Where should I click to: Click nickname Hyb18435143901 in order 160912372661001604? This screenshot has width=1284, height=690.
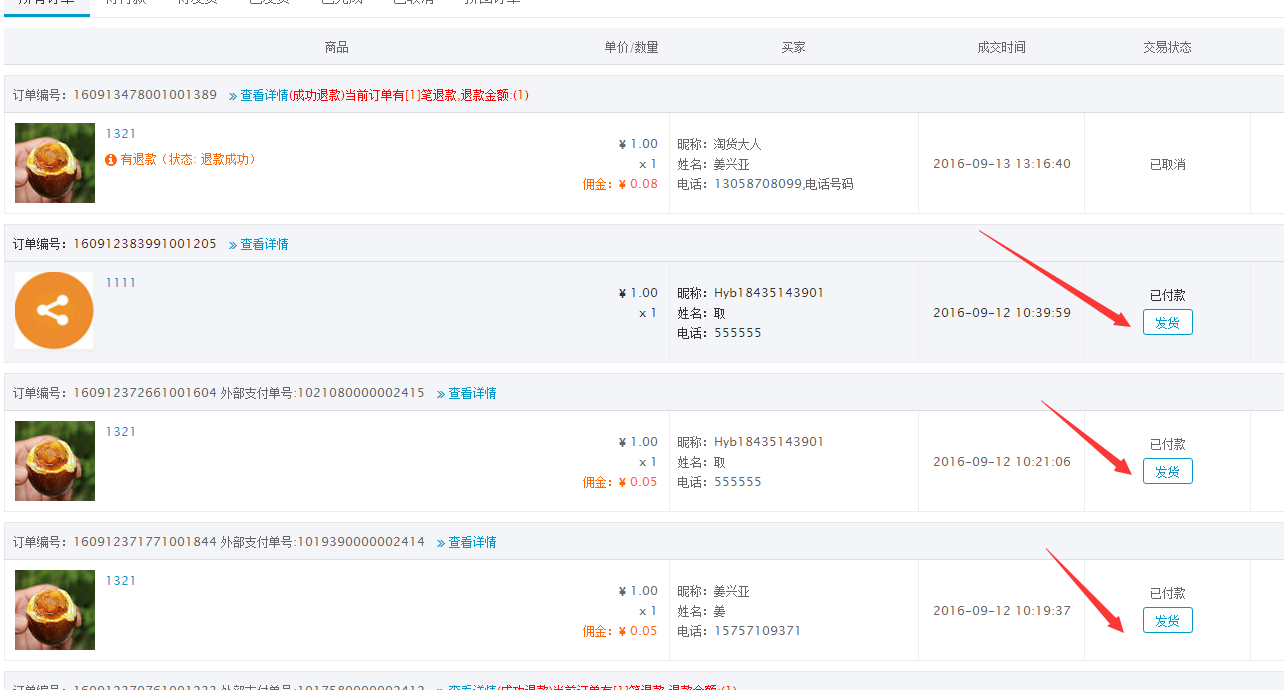(x=769, y=442)
